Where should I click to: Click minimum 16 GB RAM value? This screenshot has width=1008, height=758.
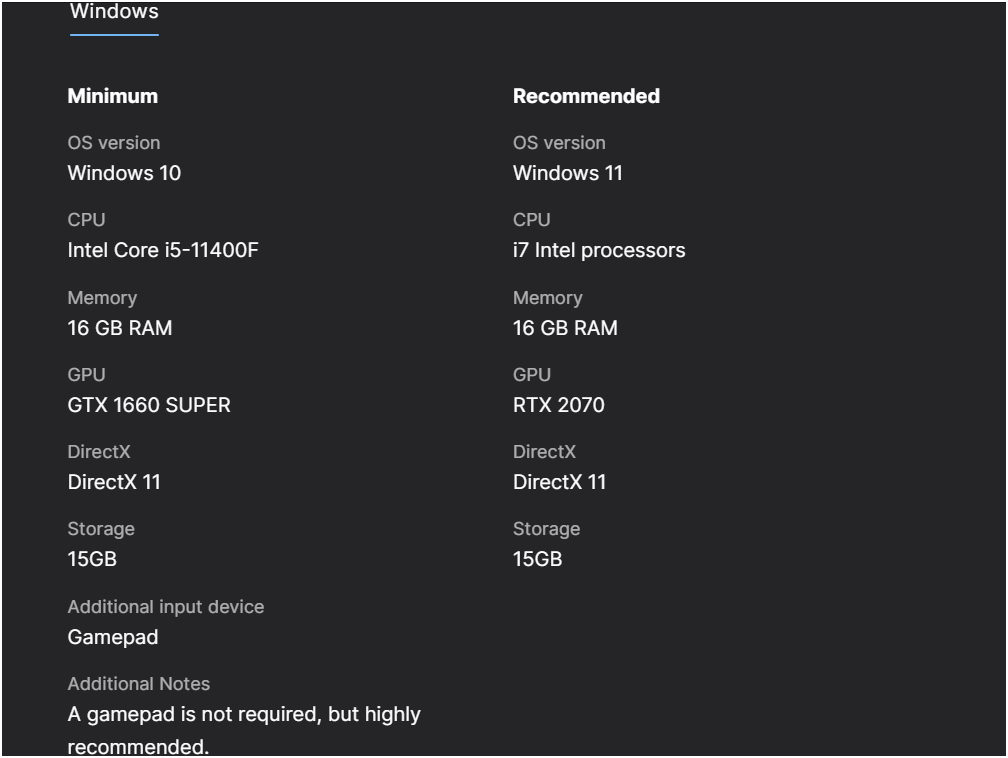coord(120,328)
